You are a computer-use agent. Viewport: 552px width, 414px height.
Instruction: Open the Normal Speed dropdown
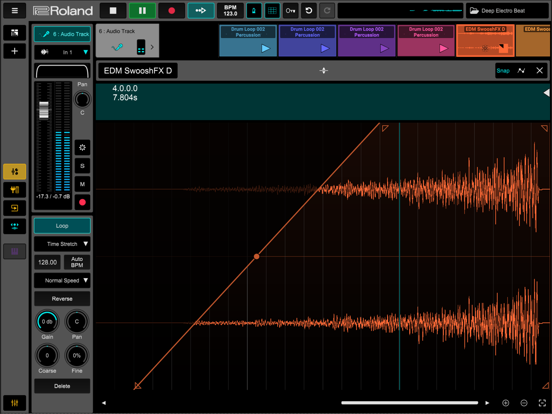click(62, 281)
